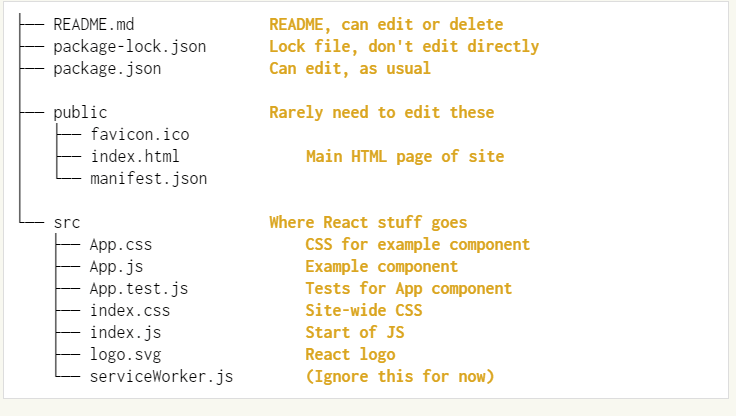The height and width of the screenshot is (416, 736).
Task: Select the package-lock.json entry
Action: (130, 46)
